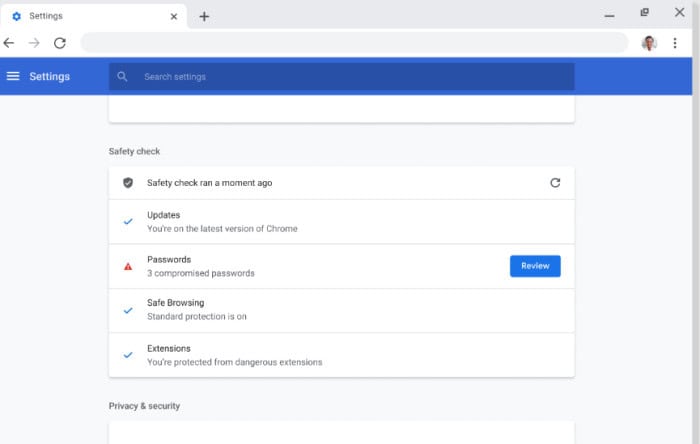Click "You're protected from dangerous extensions" text
This screenshot has width=700, height=444.
tap(235, 362)
